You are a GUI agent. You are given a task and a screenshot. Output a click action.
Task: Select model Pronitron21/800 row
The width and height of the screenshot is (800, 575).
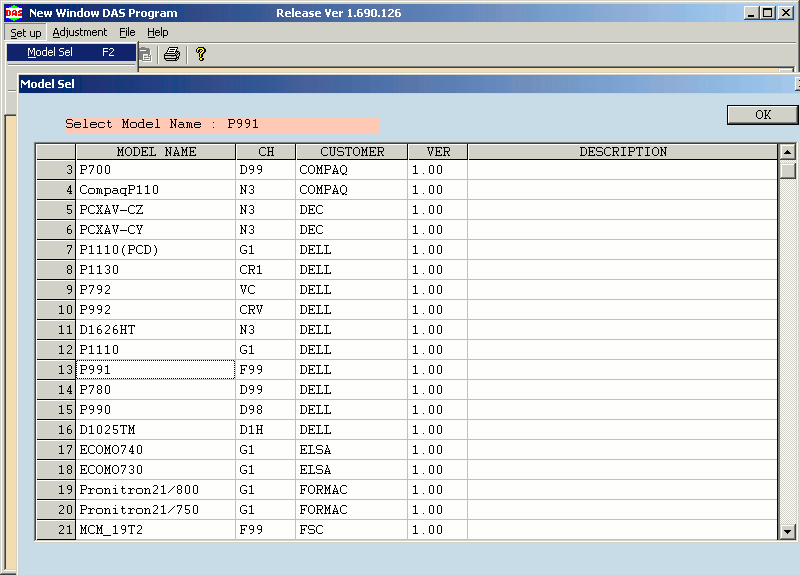[156, 490]
